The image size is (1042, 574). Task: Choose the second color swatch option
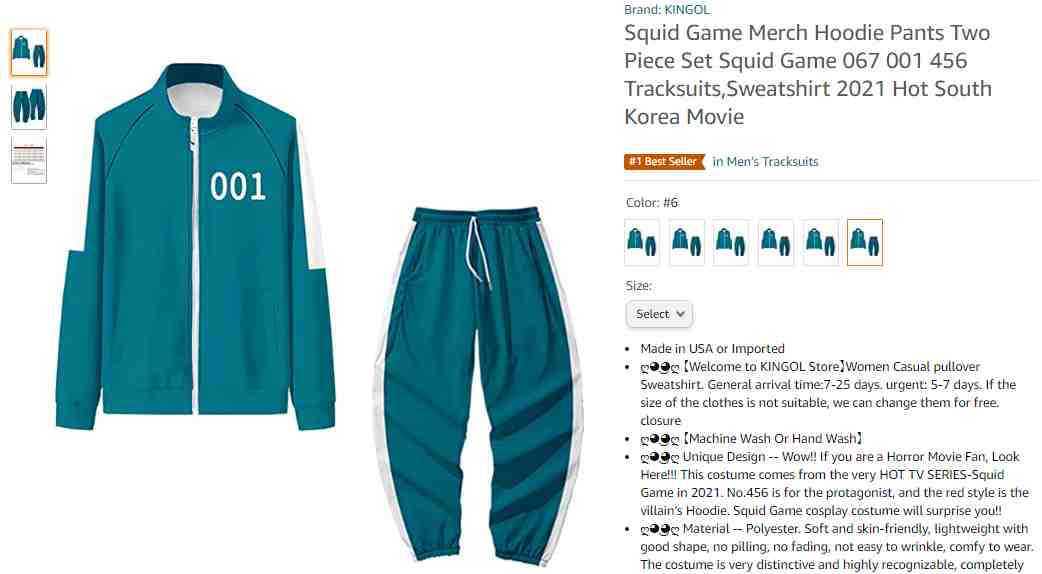click(x=687, y=242)
